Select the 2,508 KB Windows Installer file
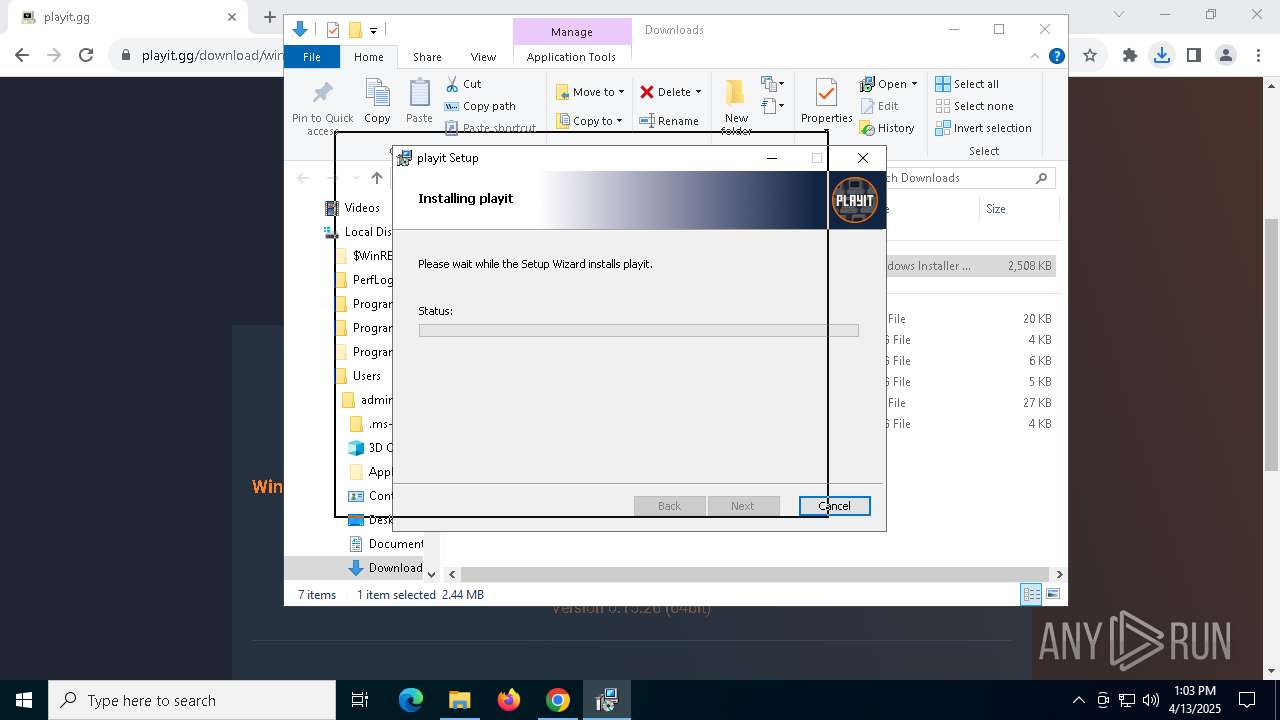1280x720 pixels. click(970, 266)
